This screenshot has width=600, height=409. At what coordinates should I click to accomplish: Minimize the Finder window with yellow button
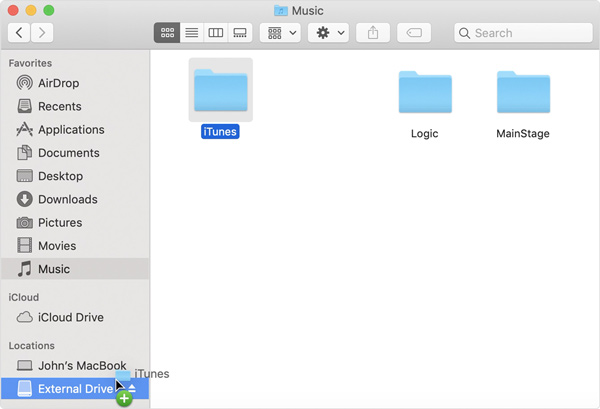coord(31,10)
